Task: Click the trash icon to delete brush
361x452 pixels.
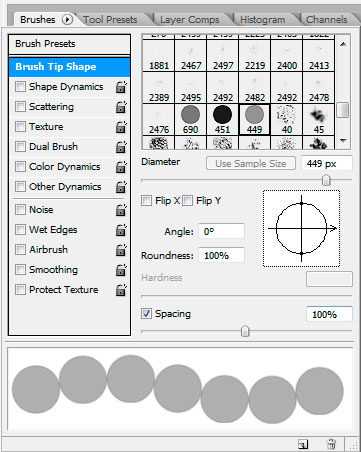Action: point(331,444)
